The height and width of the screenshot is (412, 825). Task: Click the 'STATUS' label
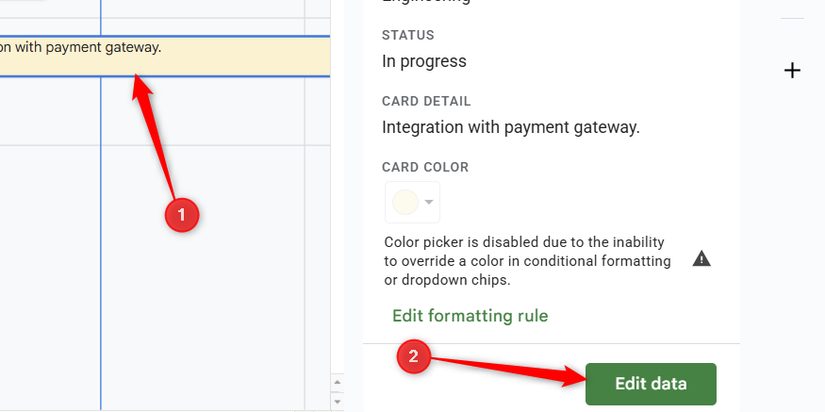pyautogui.click(x=408, y=35)
